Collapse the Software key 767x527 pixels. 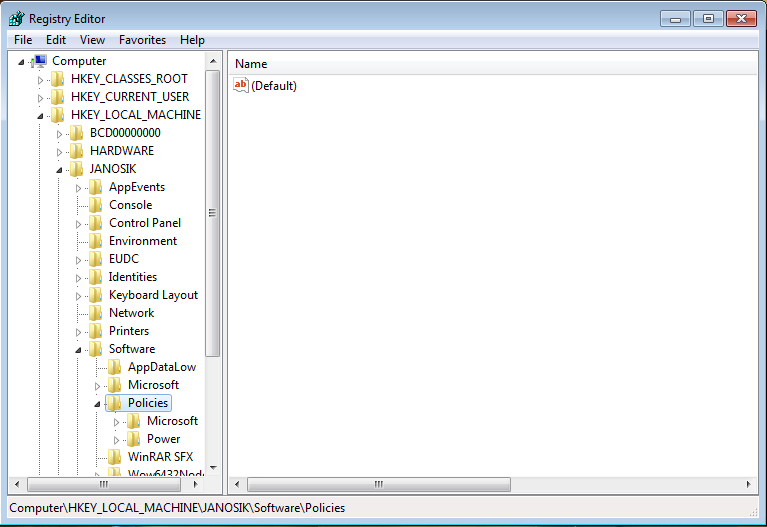[x=79, y=350]
